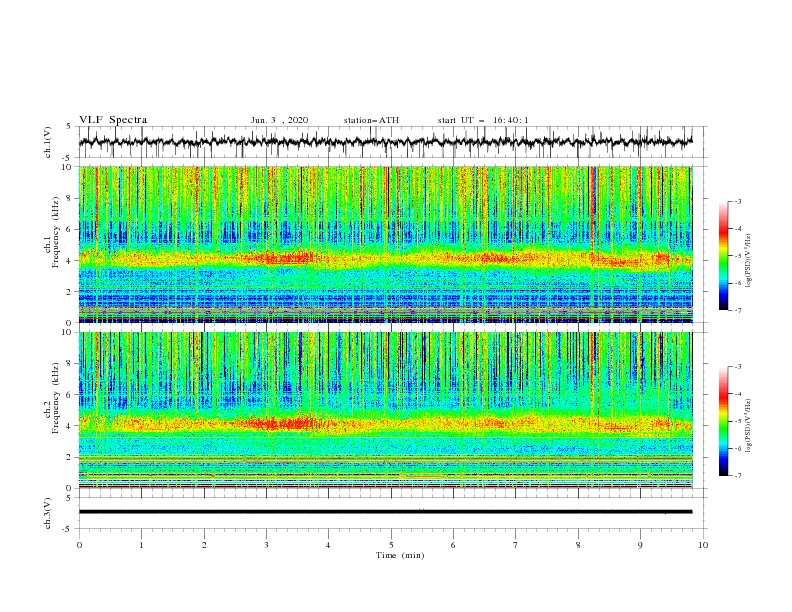This screenshot has width=792, height=612.
Task: Click the "8" kHz tick on ch.2 frequency axis
Action: pos(71,364)
